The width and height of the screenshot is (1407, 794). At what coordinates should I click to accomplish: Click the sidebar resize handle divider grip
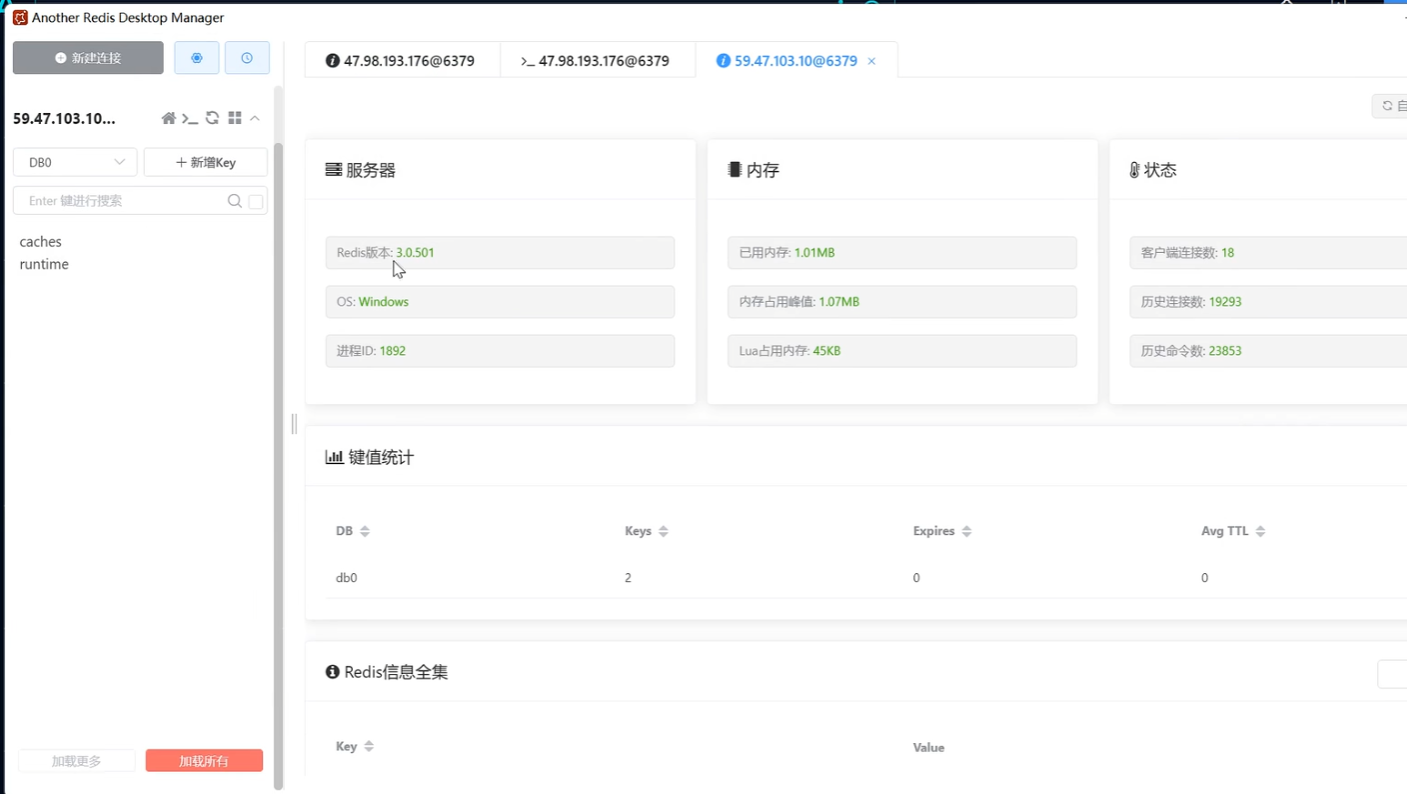[294, 424]
